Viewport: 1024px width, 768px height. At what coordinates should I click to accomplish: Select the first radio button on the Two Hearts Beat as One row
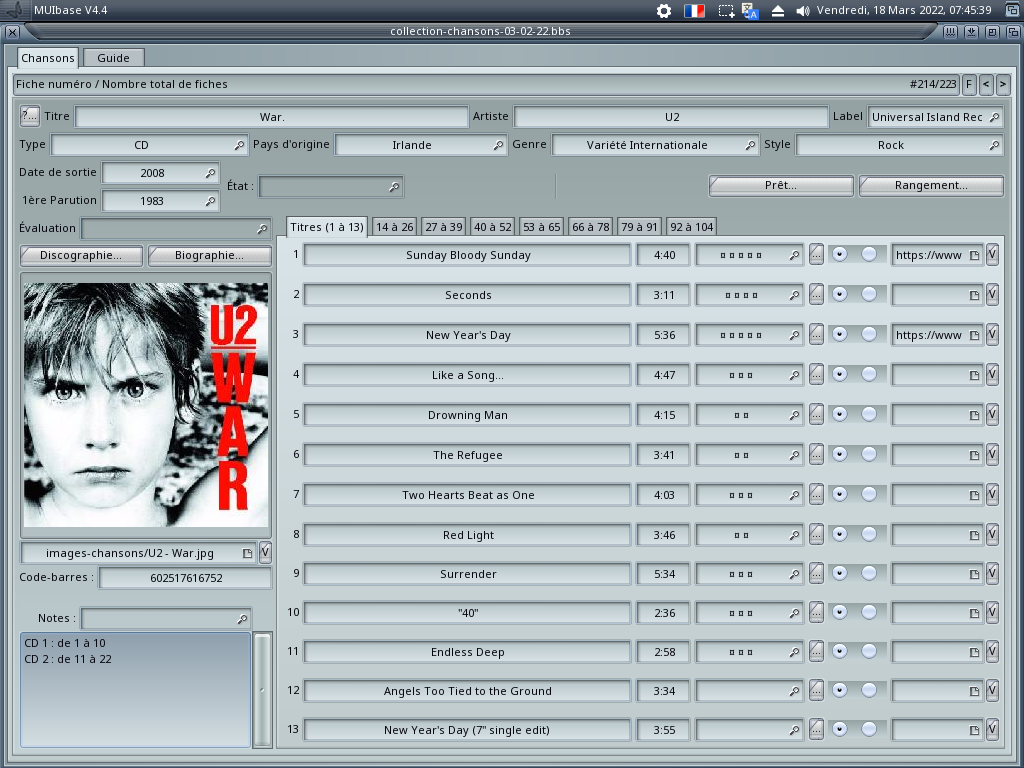tap(840, 494)
